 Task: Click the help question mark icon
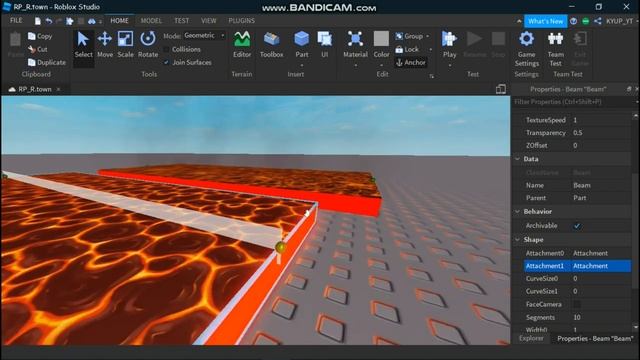tap(573, 21)
